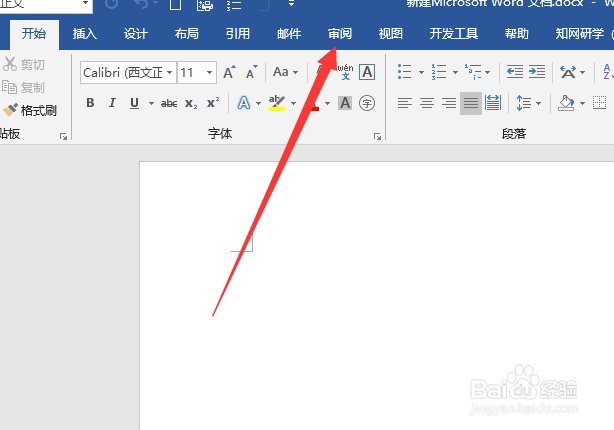
Task: Apply Character Border (boxed A) icon
Action: click(367, 72)
